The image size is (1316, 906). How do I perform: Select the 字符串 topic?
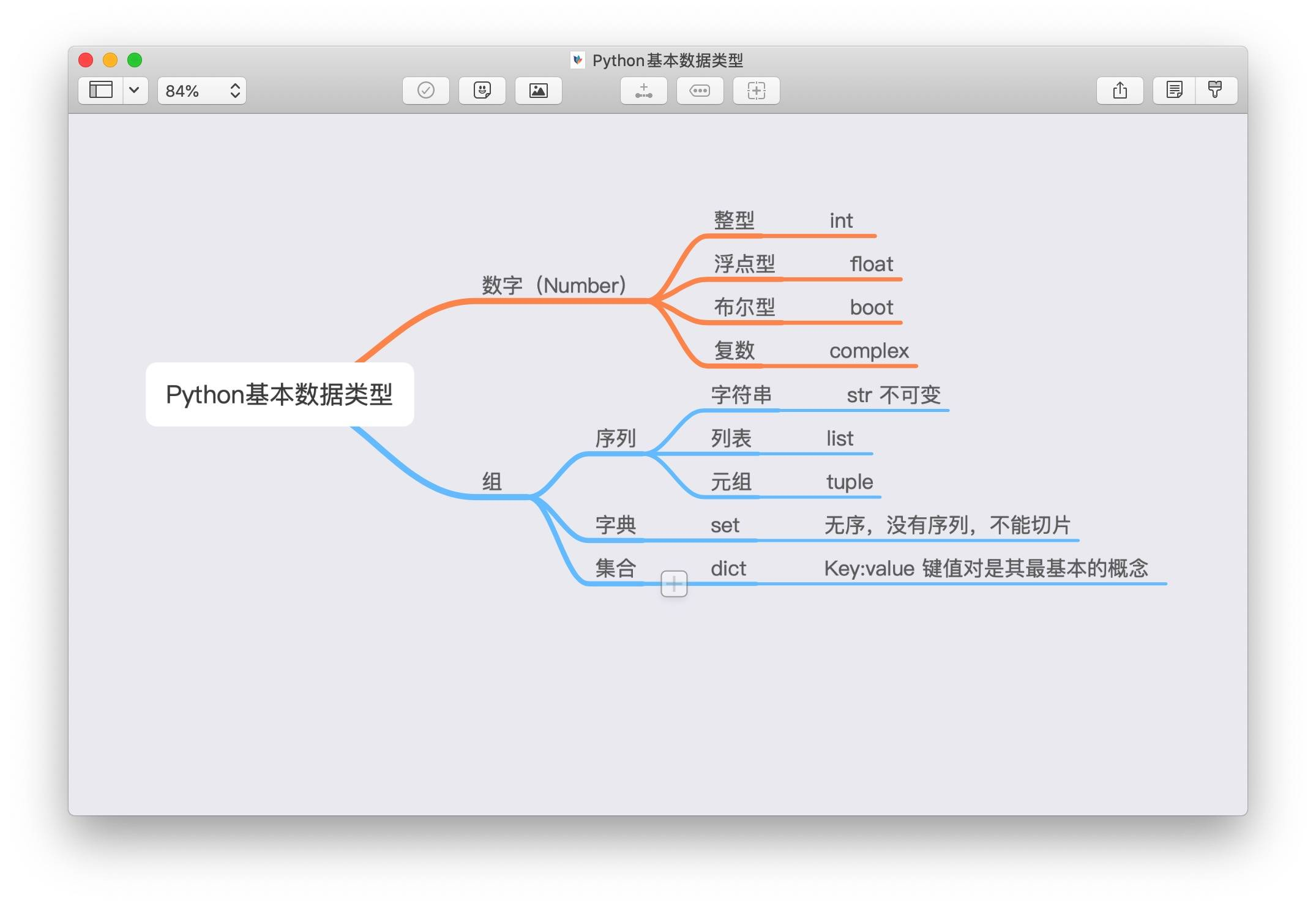coord(742,395)
